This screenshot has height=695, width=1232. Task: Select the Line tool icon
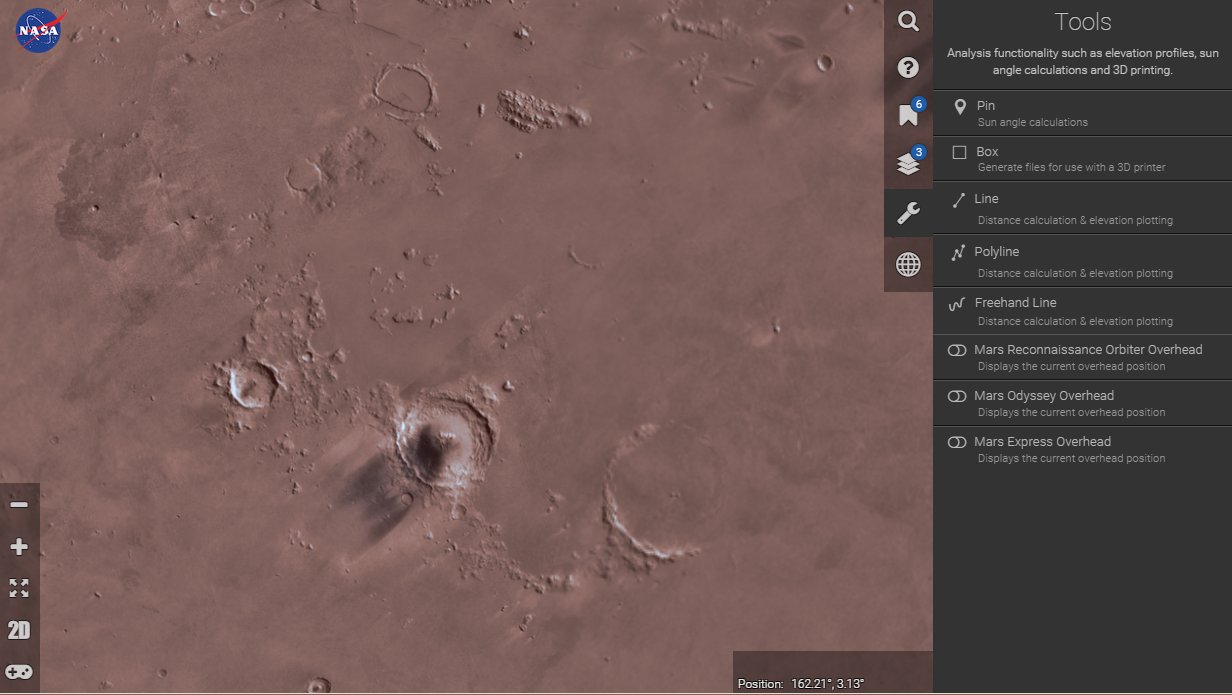coord(958,200)
